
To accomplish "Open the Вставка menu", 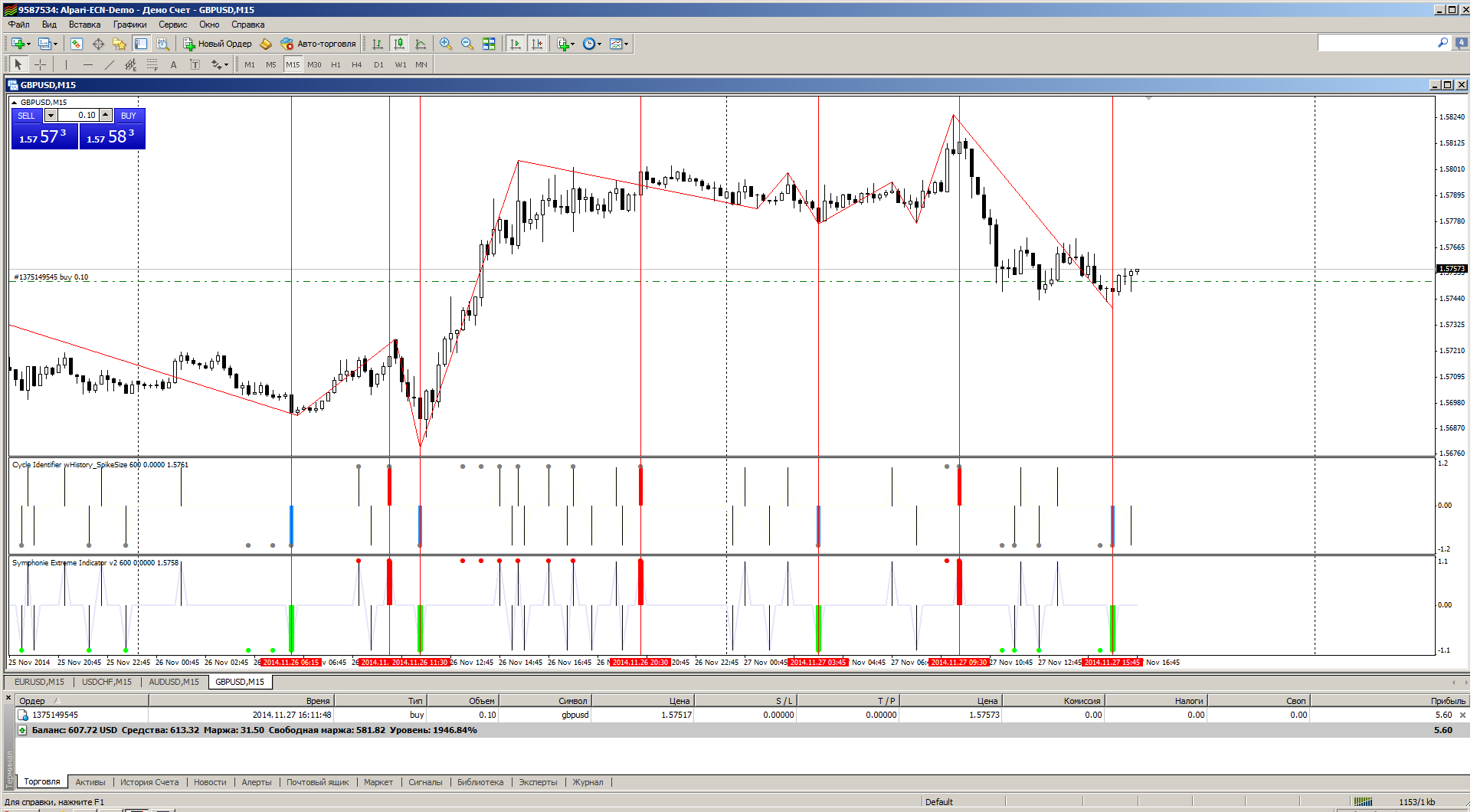I will pos(85,25).
